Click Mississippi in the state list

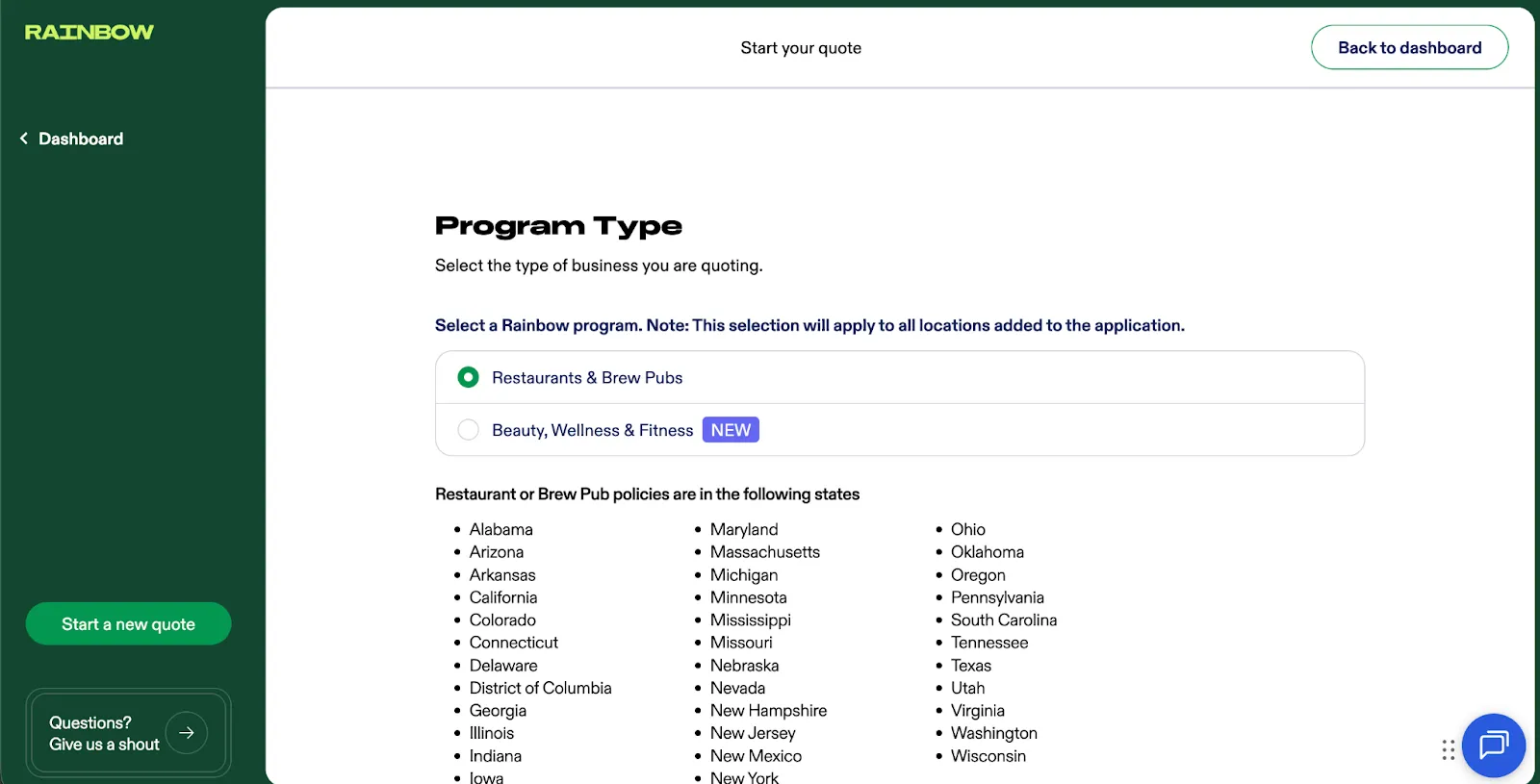coord(751,620)
